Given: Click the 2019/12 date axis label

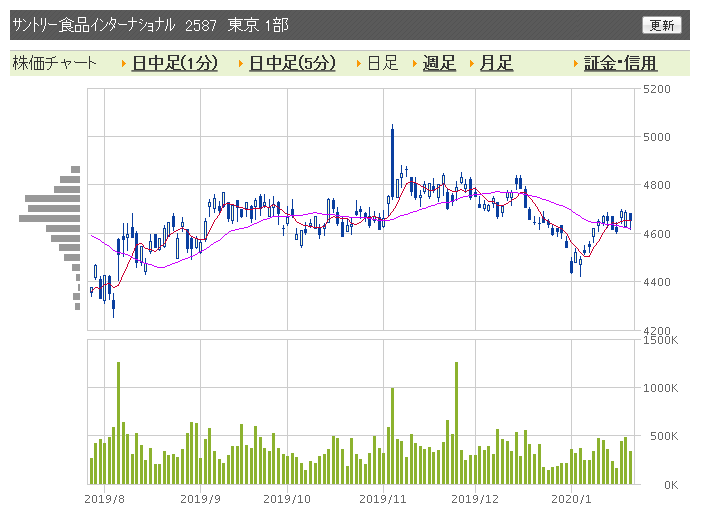Looking at the screenshot, I should coord(475,499).
